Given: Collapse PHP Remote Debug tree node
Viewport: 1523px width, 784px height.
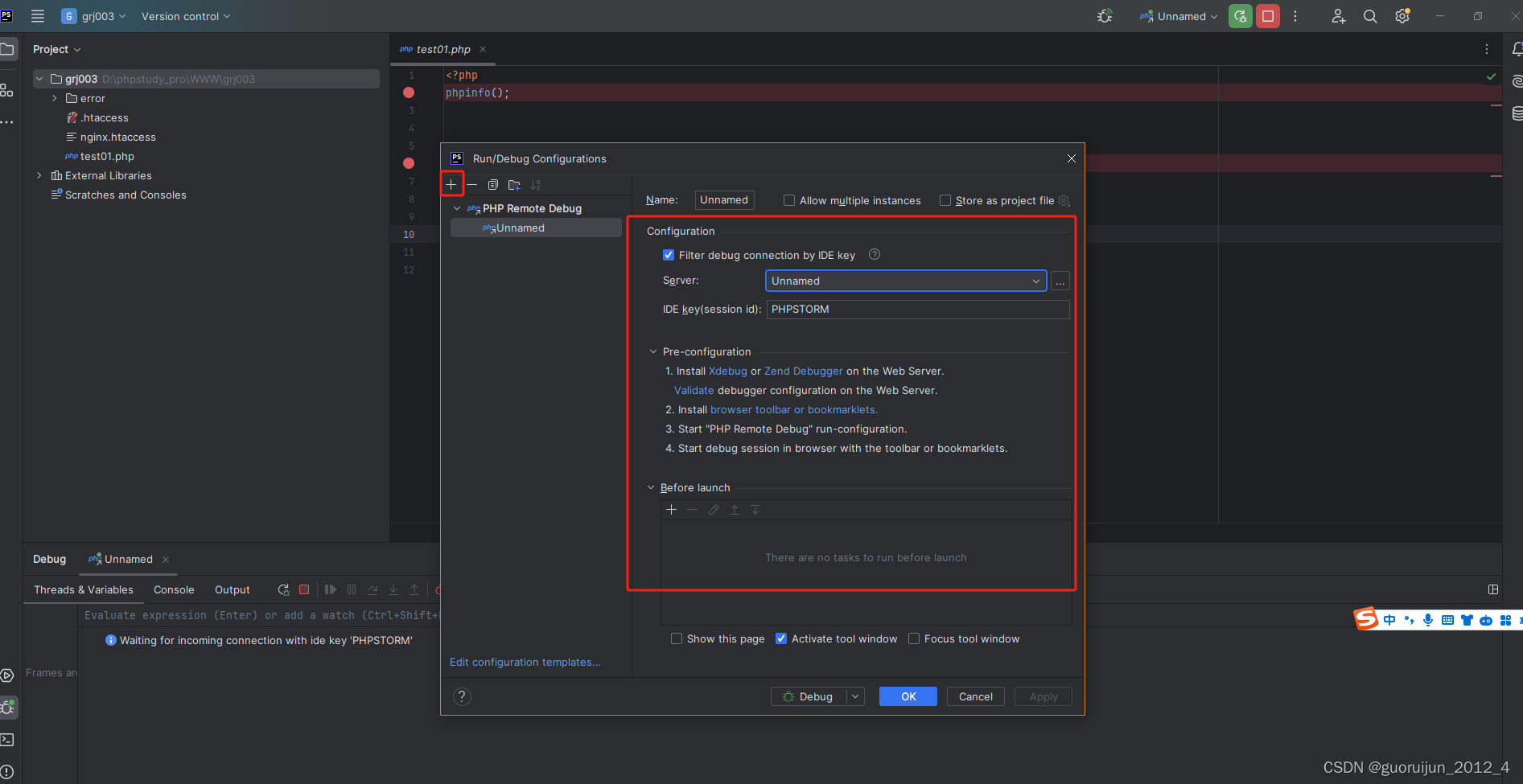Looking at the screenshot, I should (457, 209).
